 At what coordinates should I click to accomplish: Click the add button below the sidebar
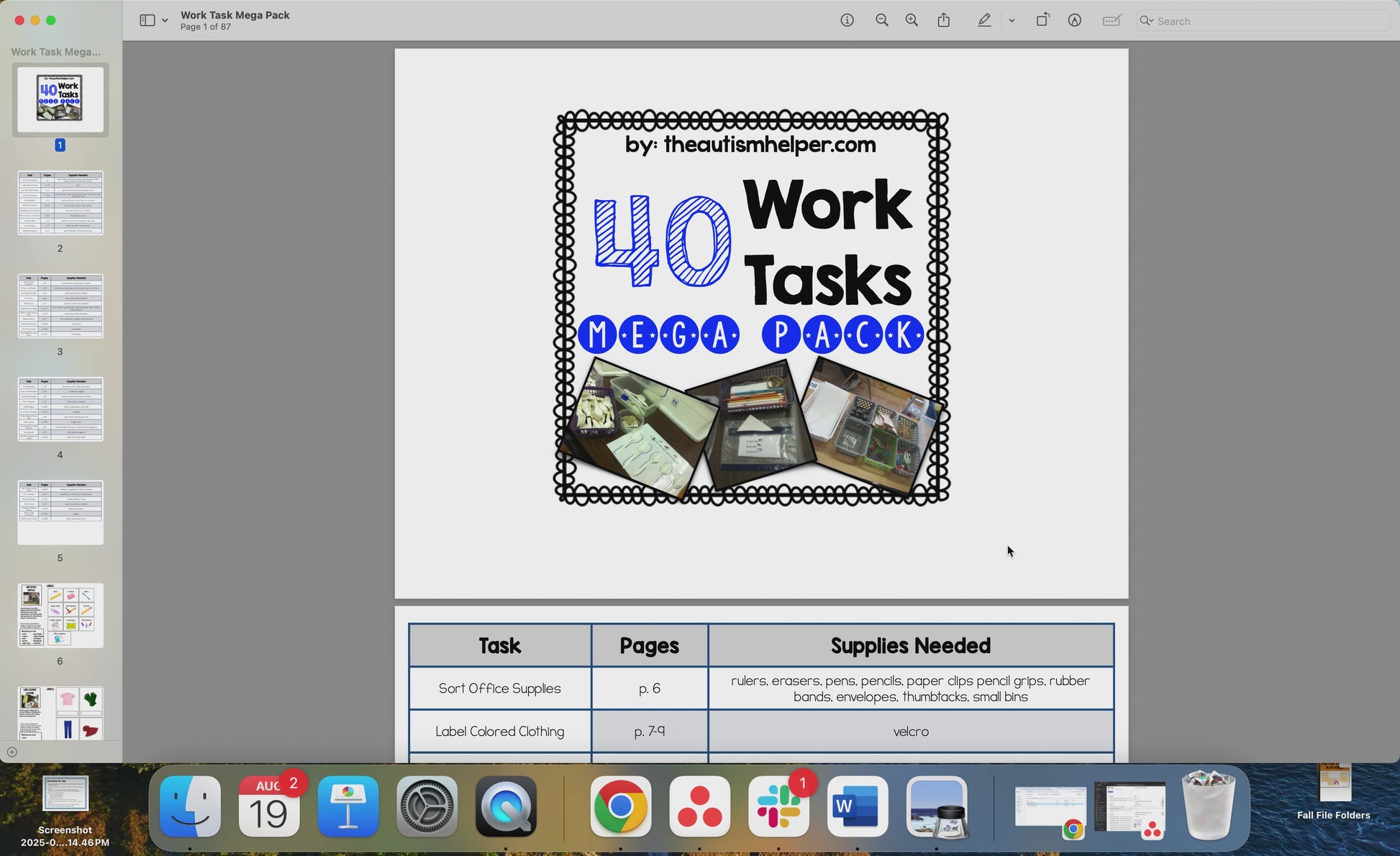click(12, 752)
